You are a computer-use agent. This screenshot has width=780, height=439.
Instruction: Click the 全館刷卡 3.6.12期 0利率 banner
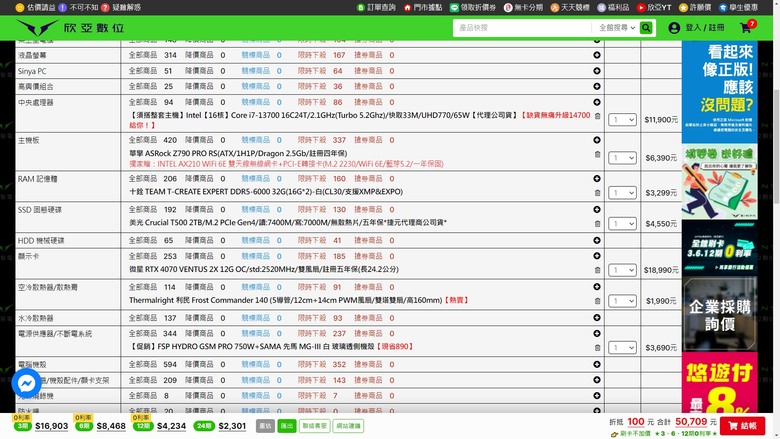coord(719,248)
